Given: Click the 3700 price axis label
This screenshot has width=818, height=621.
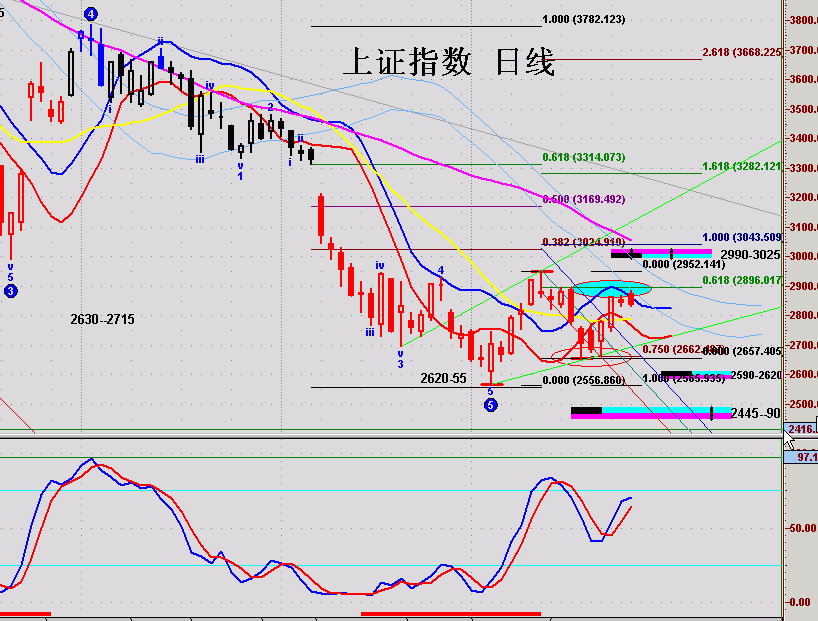Looking at the screenshot, I should click(x=802, y=50).
